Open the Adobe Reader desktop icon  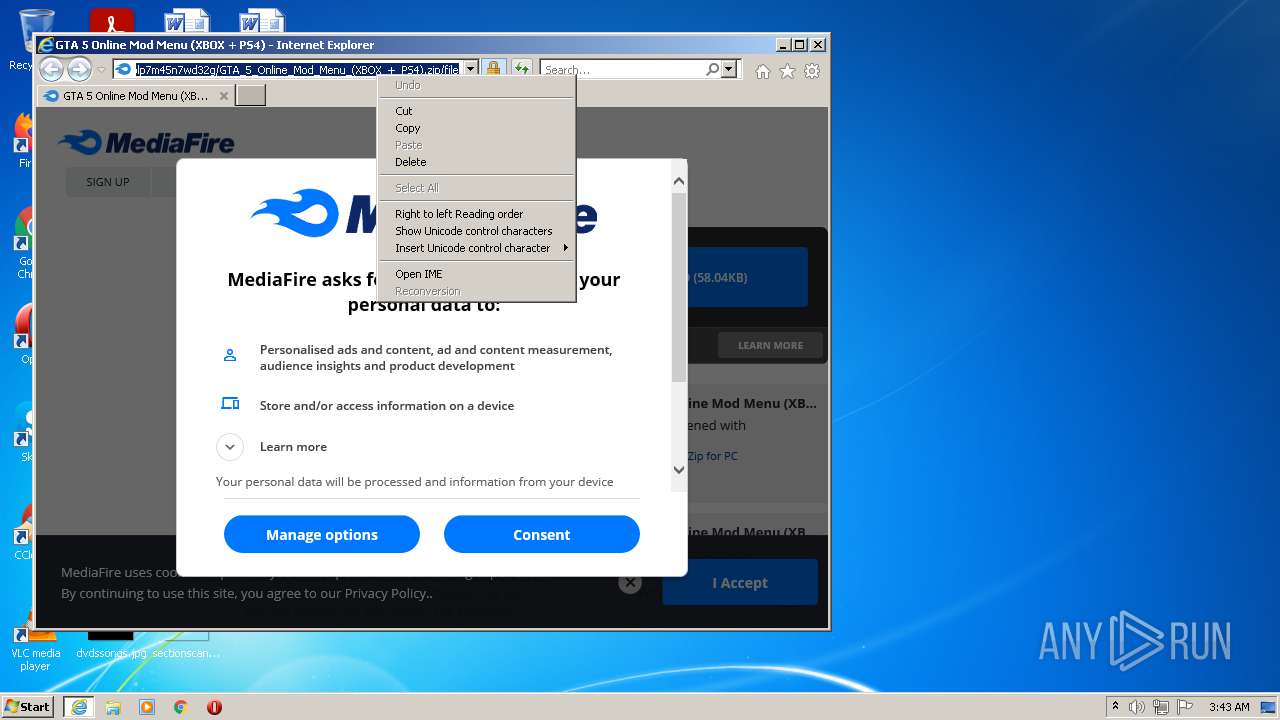(x=111, y=20)
